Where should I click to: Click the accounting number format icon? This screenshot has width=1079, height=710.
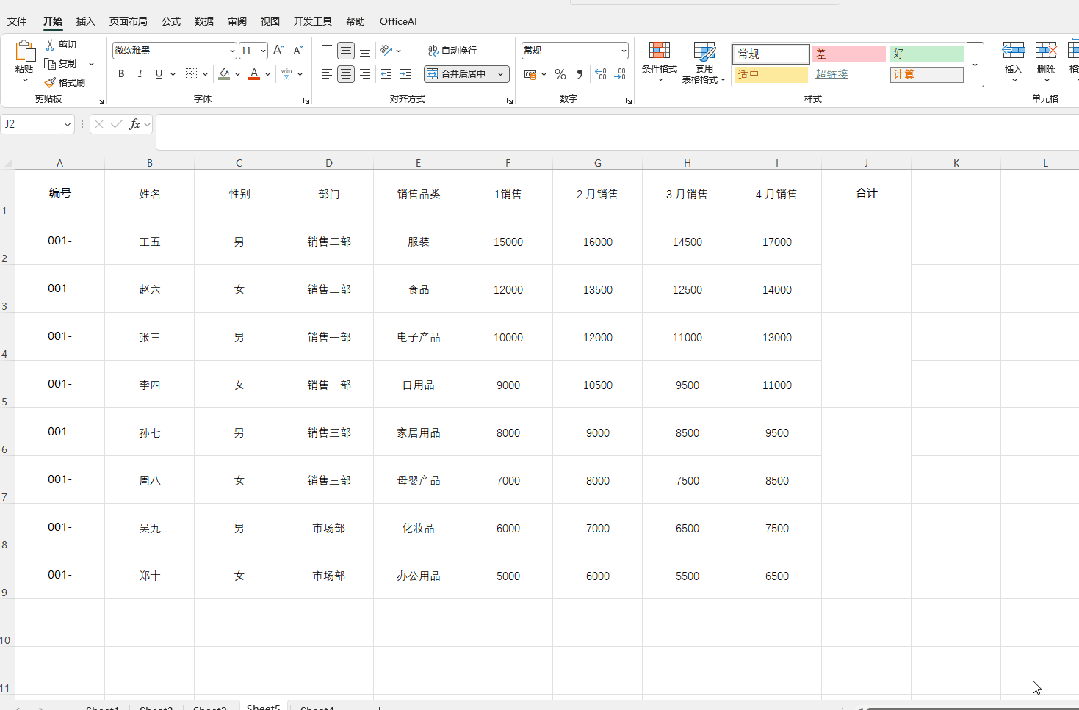point(530,74)
